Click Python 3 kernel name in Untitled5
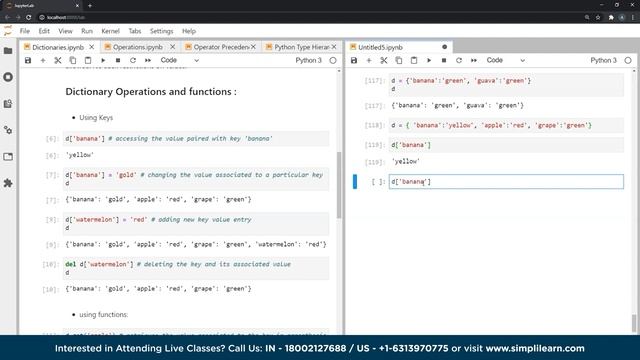The image size is (640, 360). pyautogui.click(x=603, y=60)
